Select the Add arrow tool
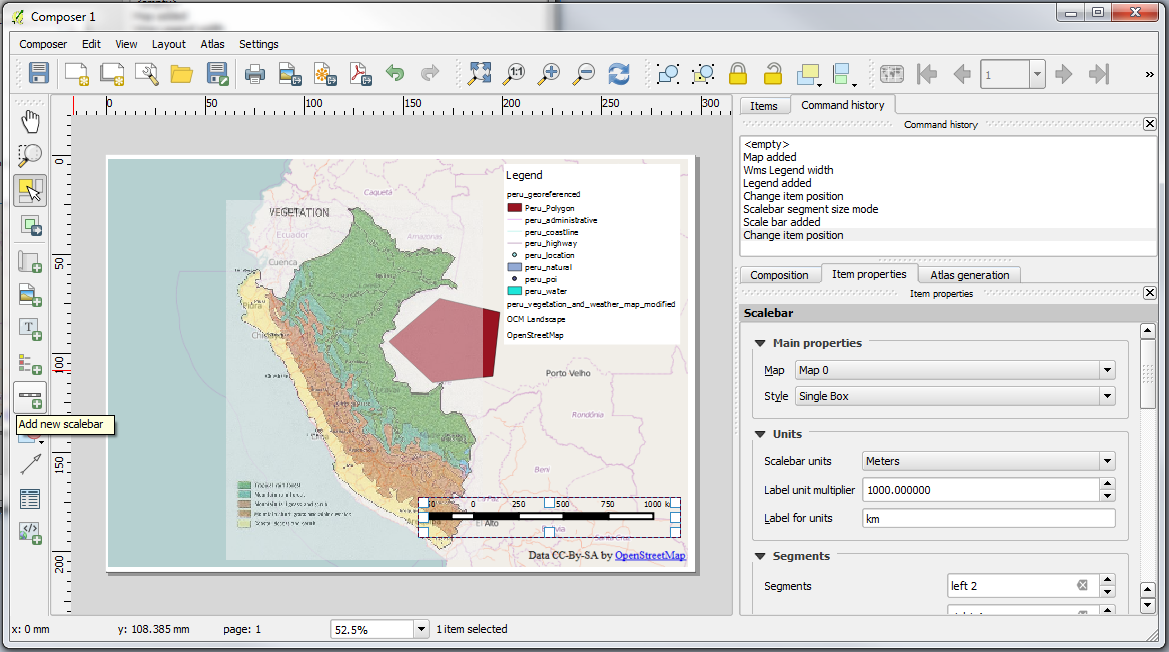 coord(30,464)
